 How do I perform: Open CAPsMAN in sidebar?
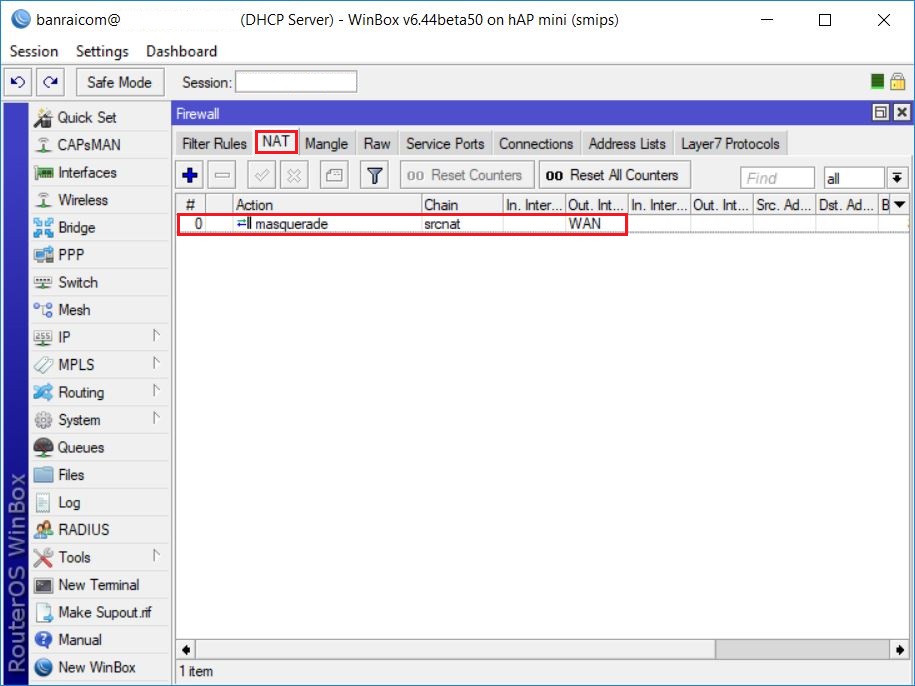pyautogui.click(x=100, y=145)
